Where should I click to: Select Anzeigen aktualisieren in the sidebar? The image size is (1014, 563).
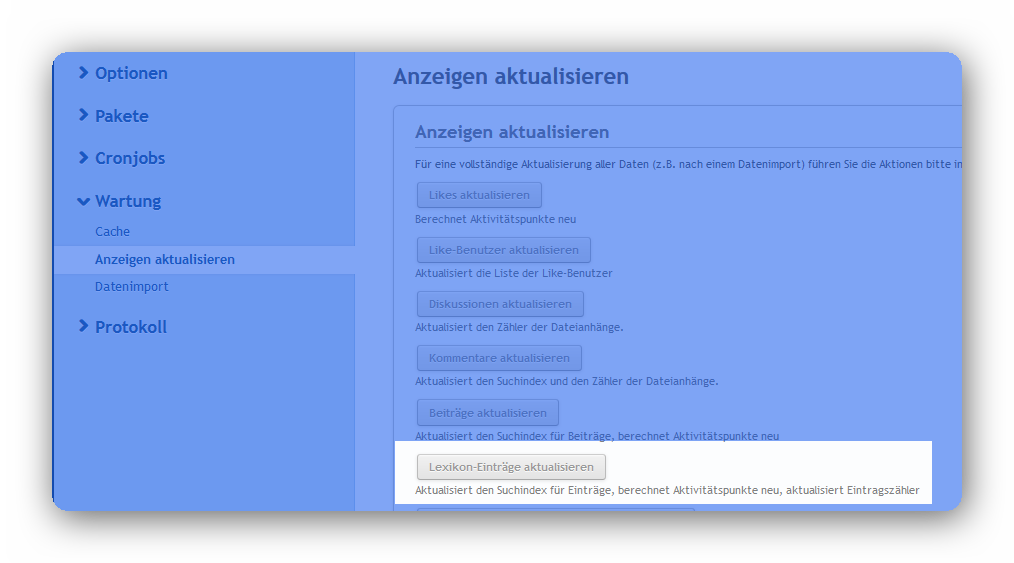point(165,259)
